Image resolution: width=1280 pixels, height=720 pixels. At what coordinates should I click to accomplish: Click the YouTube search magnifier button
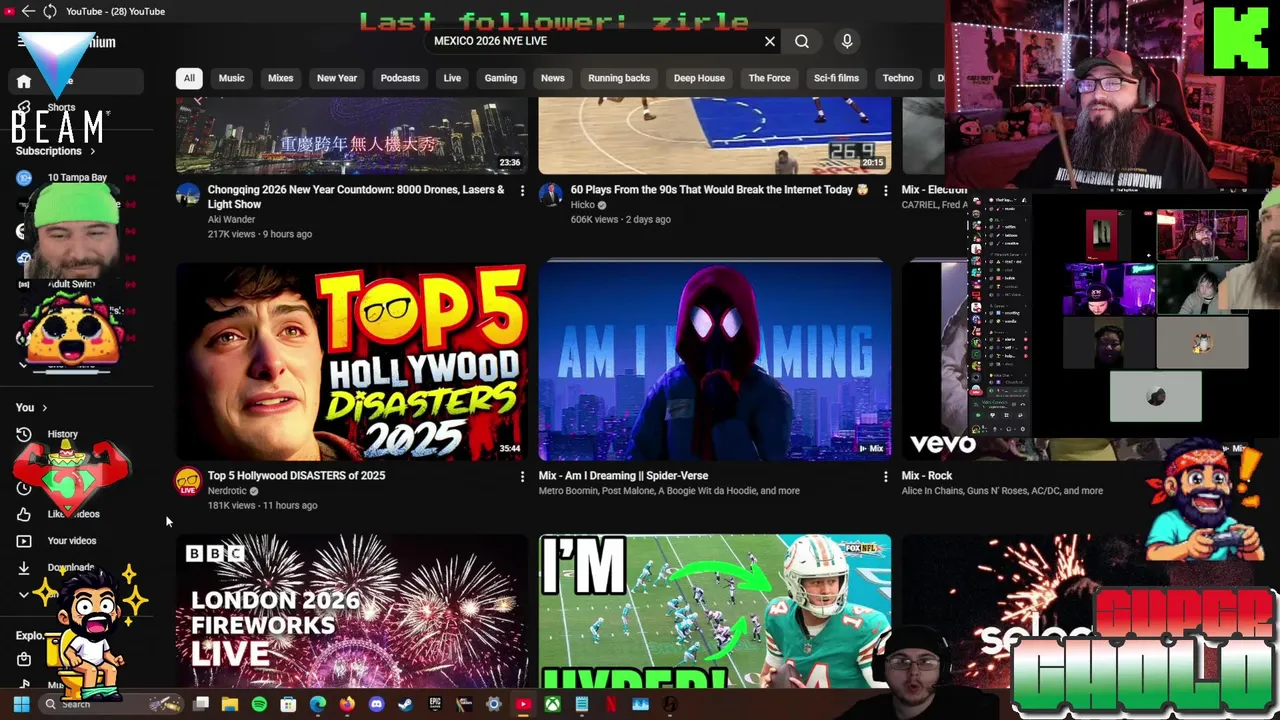pos(802,41)
